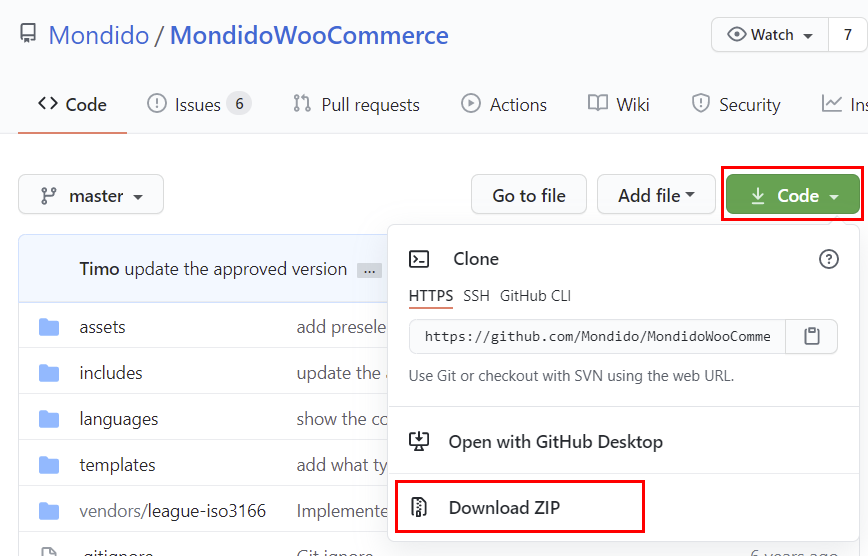The height and width of the screenshot is (556, 868).
Task: Click the shield icon on Security tab
Action: click(701, 104)
